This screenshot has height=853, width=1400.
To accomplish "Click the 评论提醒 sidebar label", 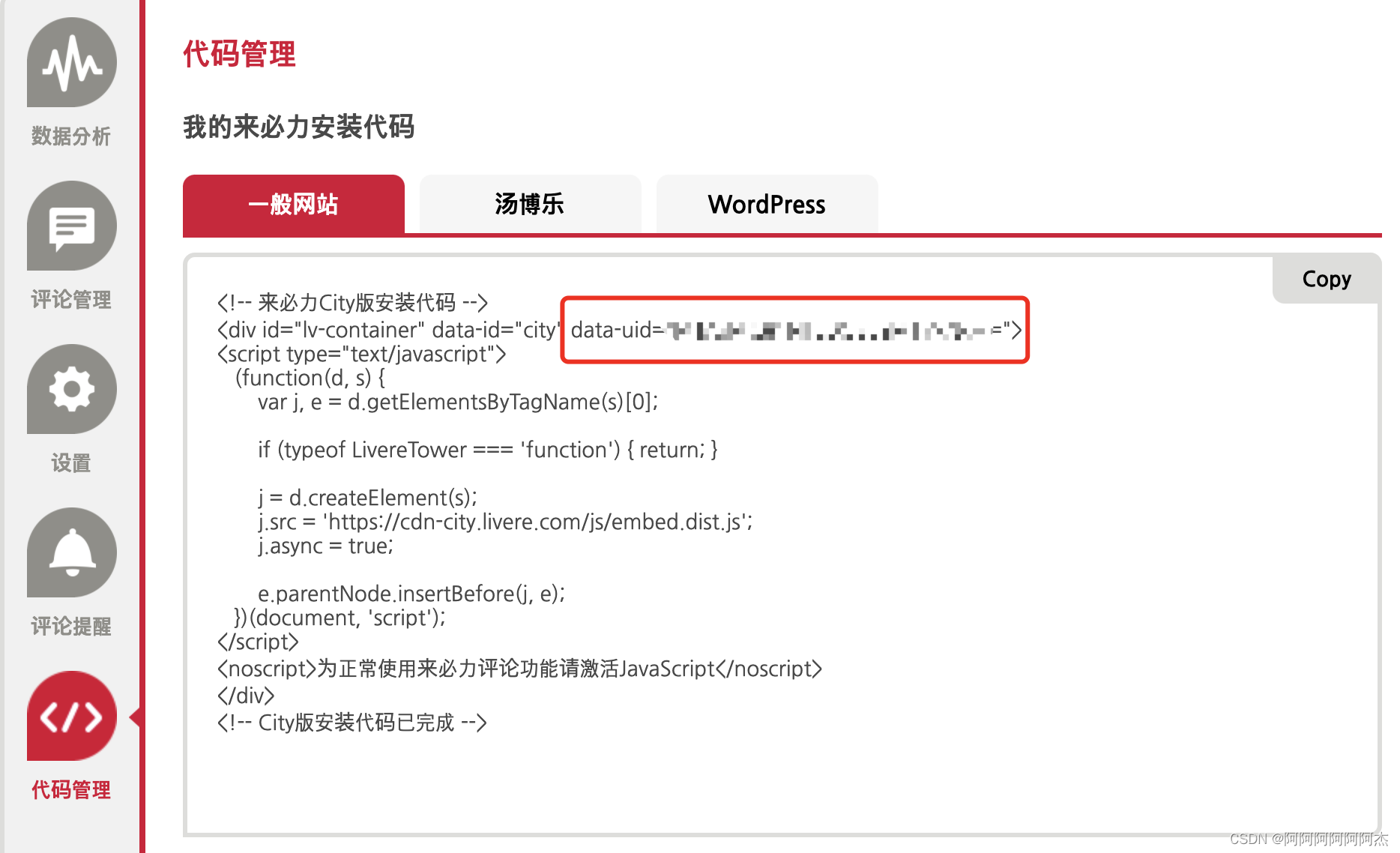I will coord(71,627).
